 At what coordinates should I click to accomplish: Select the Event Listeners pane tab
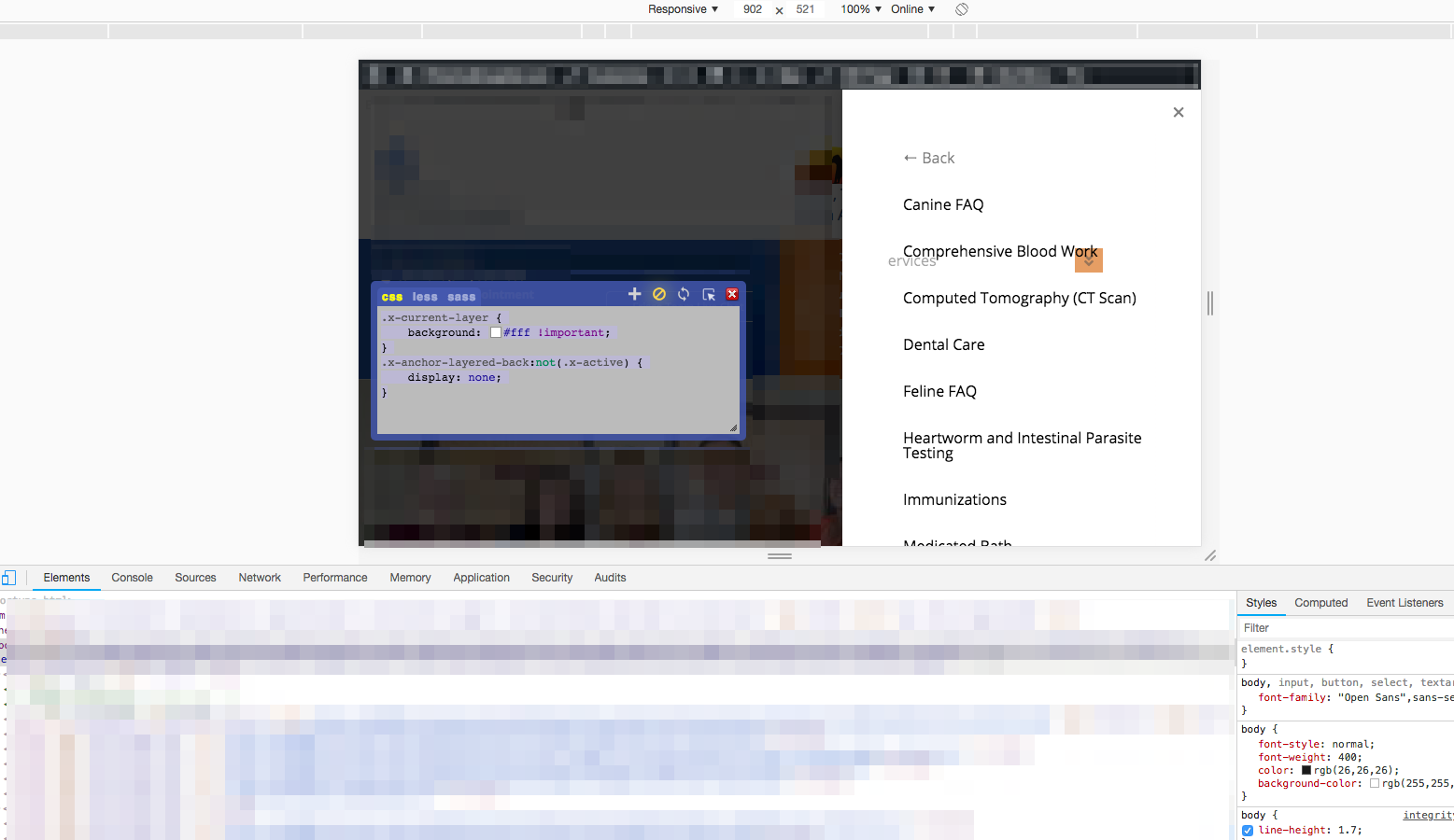click(x=1405, y=603)
